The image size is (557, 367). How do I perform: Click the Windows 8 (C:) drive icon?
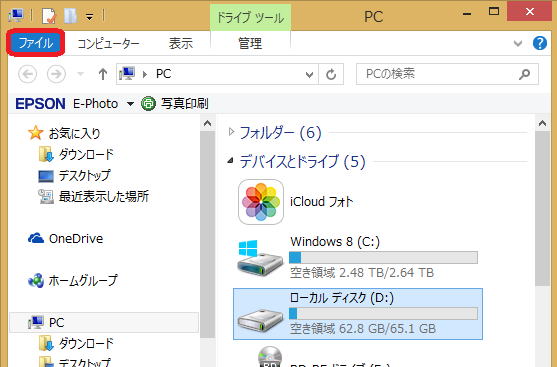(260, 258)
